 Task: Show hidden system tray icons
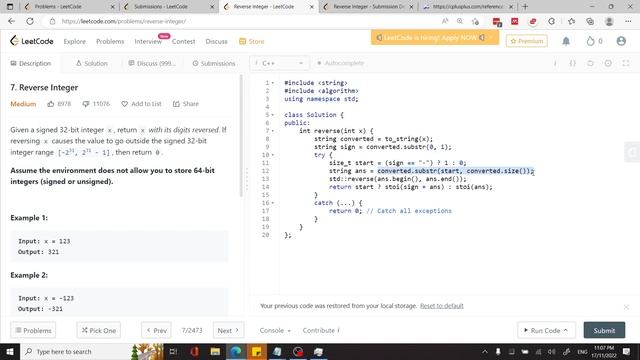[484, 351]
